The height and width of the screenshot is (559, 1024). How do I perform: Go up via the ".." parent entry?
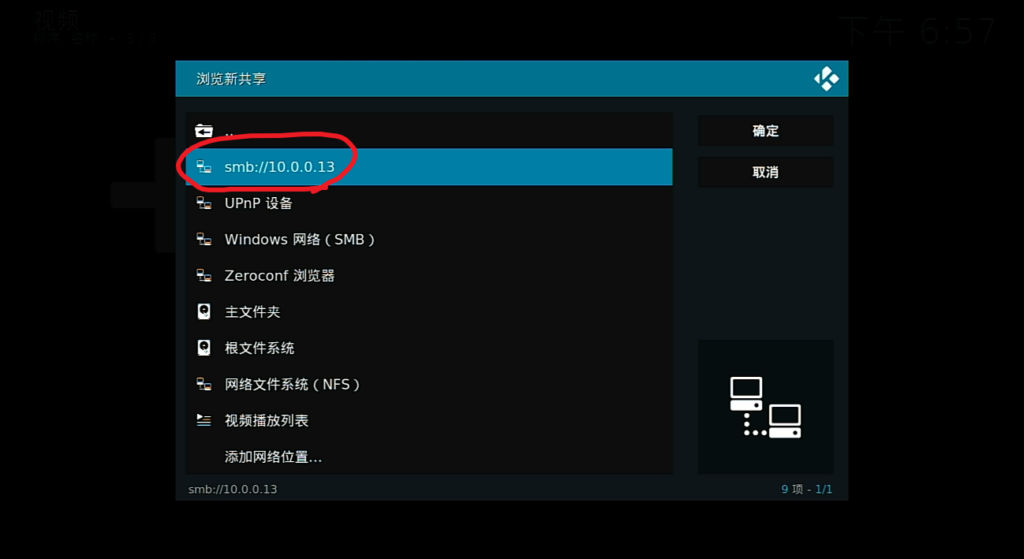click(429, 131)
